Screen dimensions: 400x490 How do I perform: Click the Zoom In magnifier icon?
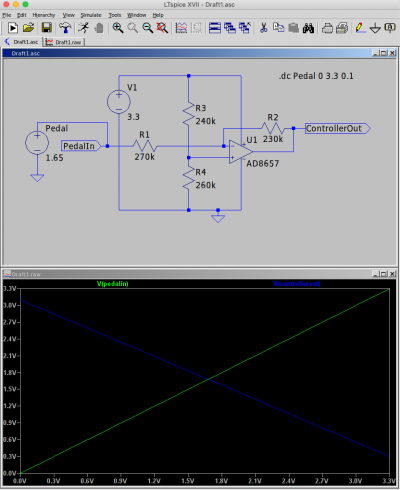point(118,28)
